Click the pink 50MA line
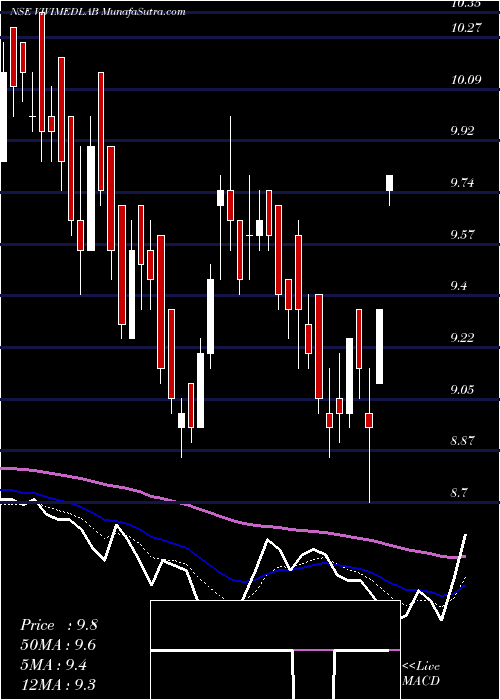The image size is (500, 700). (x=232, y=521)
